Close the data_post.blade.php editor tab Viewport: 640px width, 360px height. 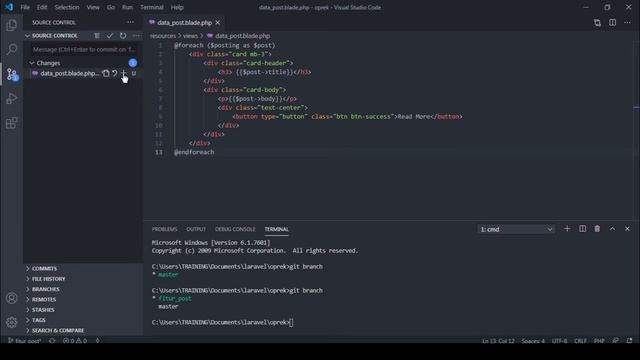click(218, 22)
